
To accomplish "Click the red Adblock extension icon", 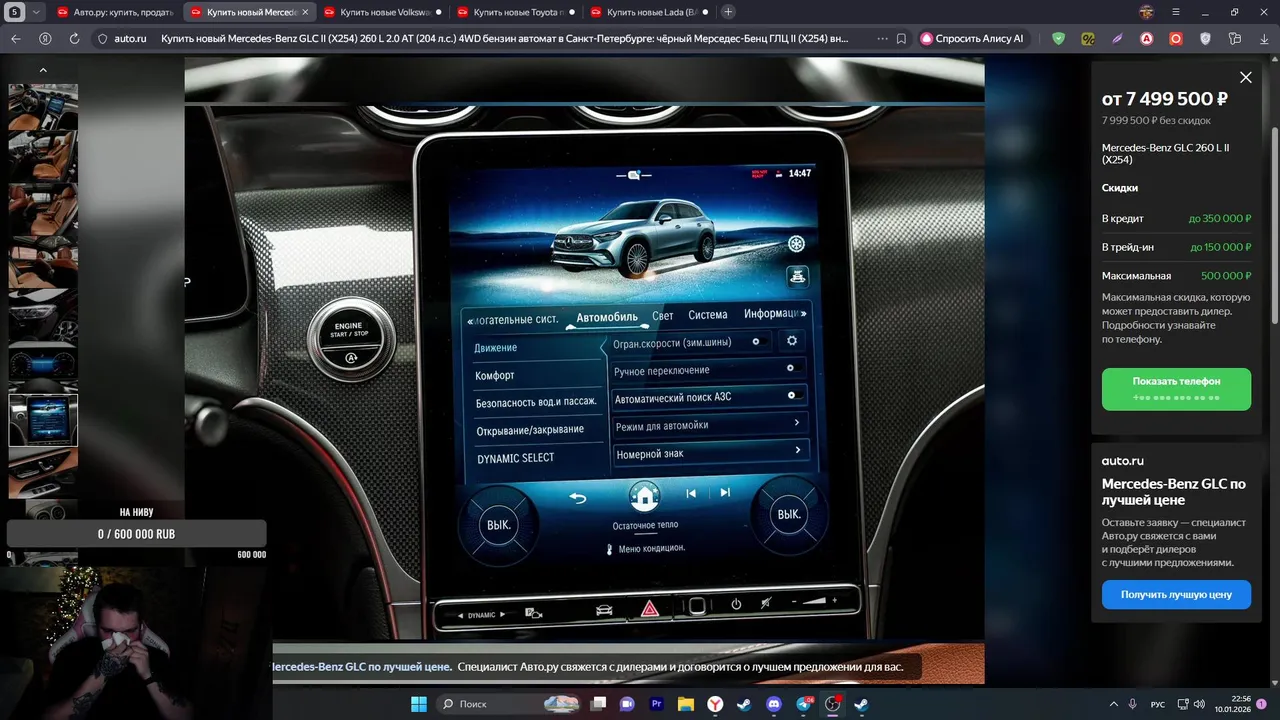I will click(1147, 38).
